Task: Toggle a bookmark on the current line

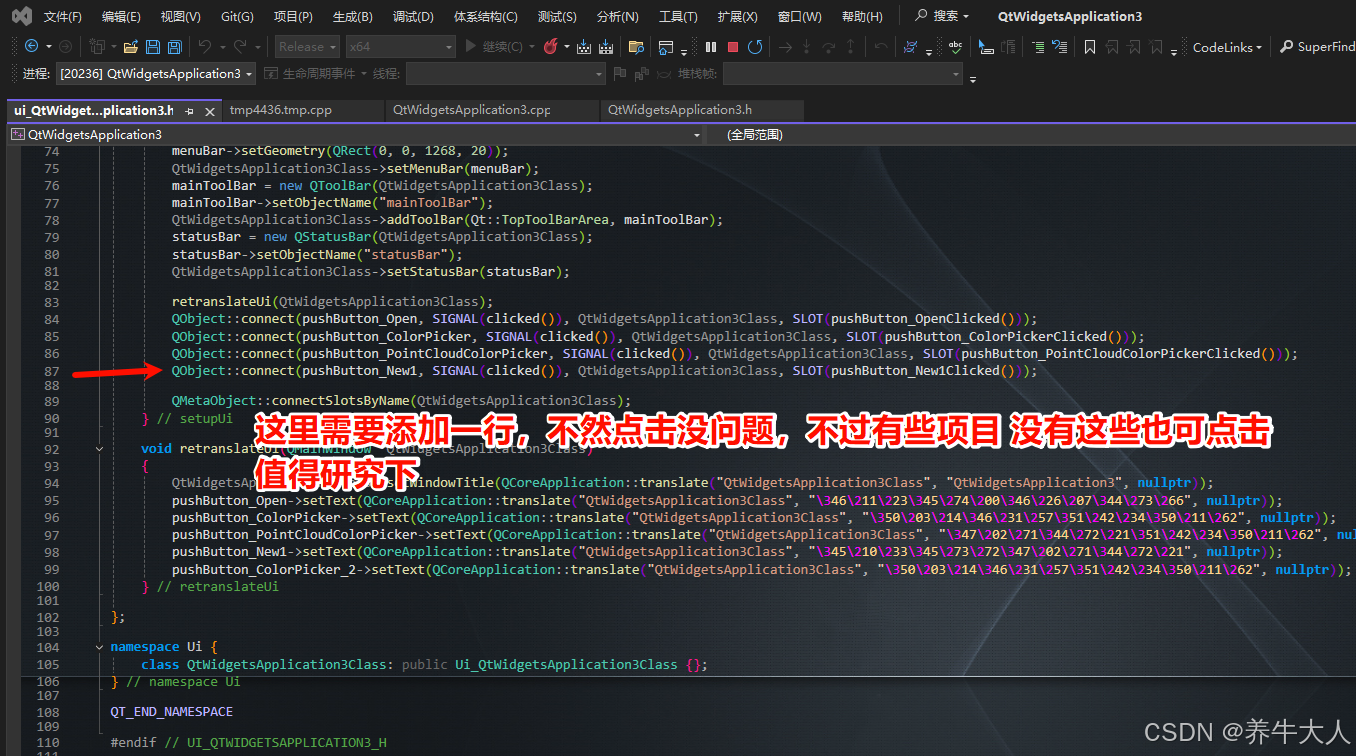Action: click(1090, 47)
